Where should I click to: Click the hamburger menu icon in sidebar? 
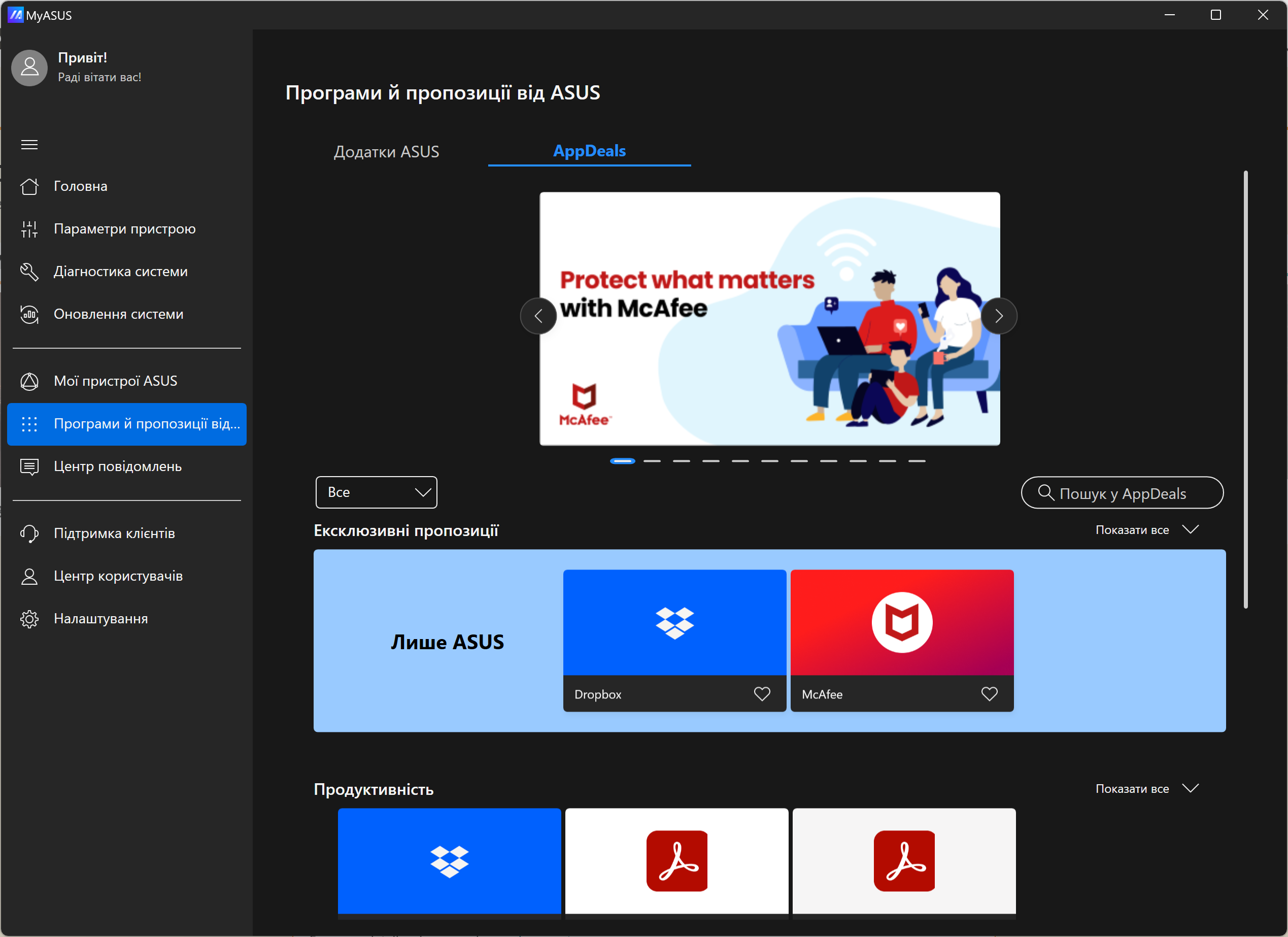(x=29, y=145)
